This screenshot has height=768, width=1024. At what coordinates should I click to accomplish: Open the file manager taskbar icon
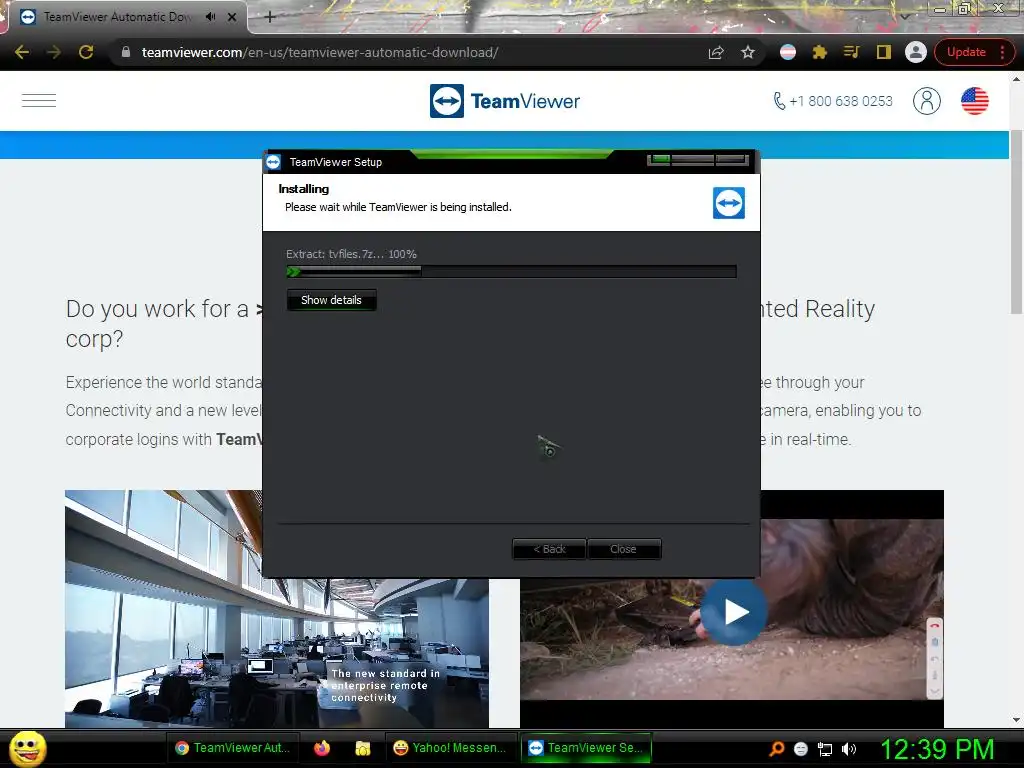(362, 748)
